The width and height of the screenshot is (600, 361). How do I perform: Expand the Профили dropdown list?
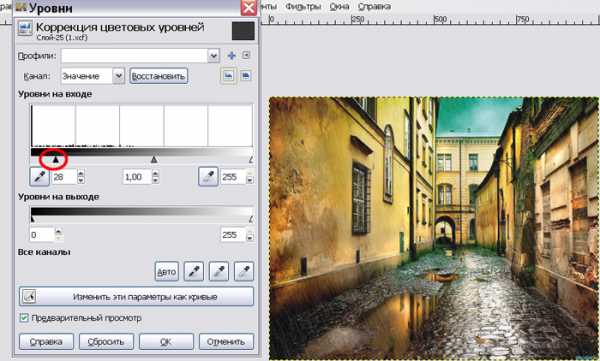click(x=213, y=56)
